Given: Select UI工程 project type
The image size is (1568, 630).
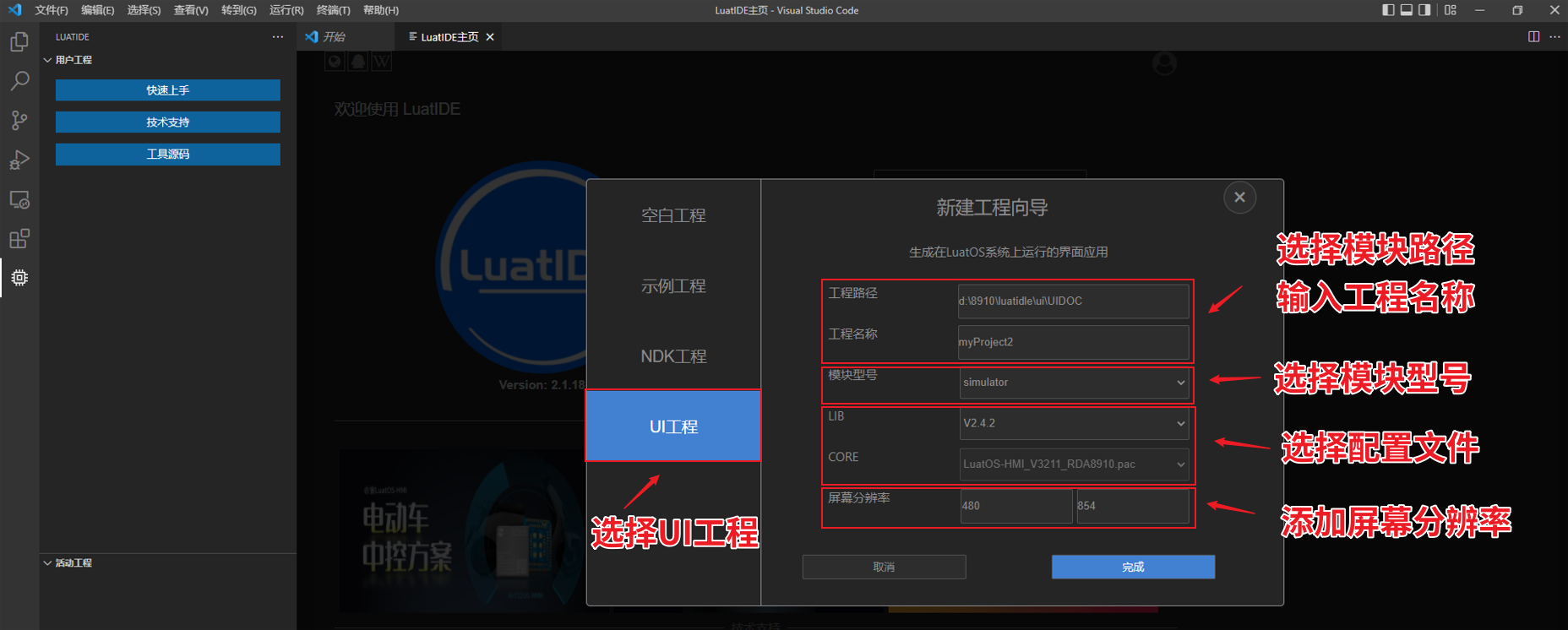Looking at the screenshot, I should pos(673,426).
